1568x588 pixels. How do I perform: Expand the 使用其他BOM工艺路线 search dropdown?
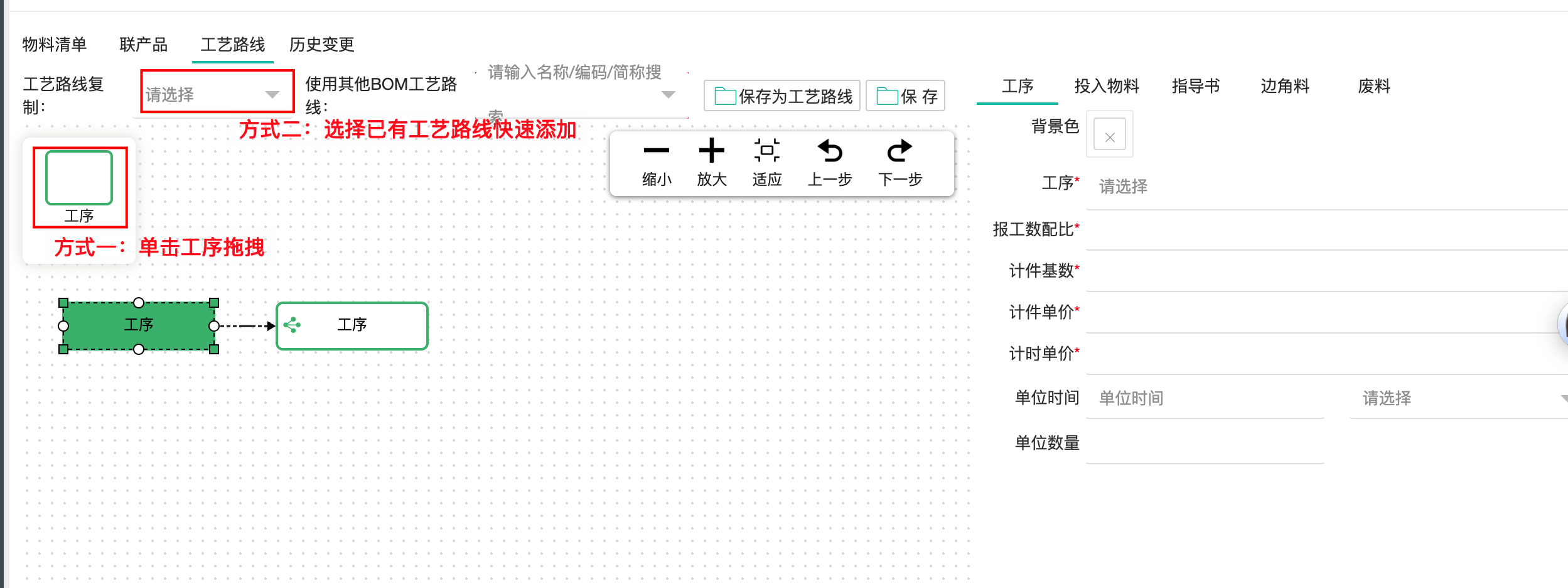coord(668,94)
